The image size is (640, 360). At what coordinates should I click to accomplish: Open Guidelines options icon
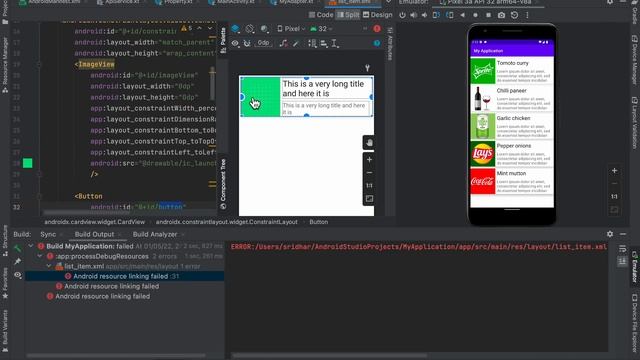(335, 43)
